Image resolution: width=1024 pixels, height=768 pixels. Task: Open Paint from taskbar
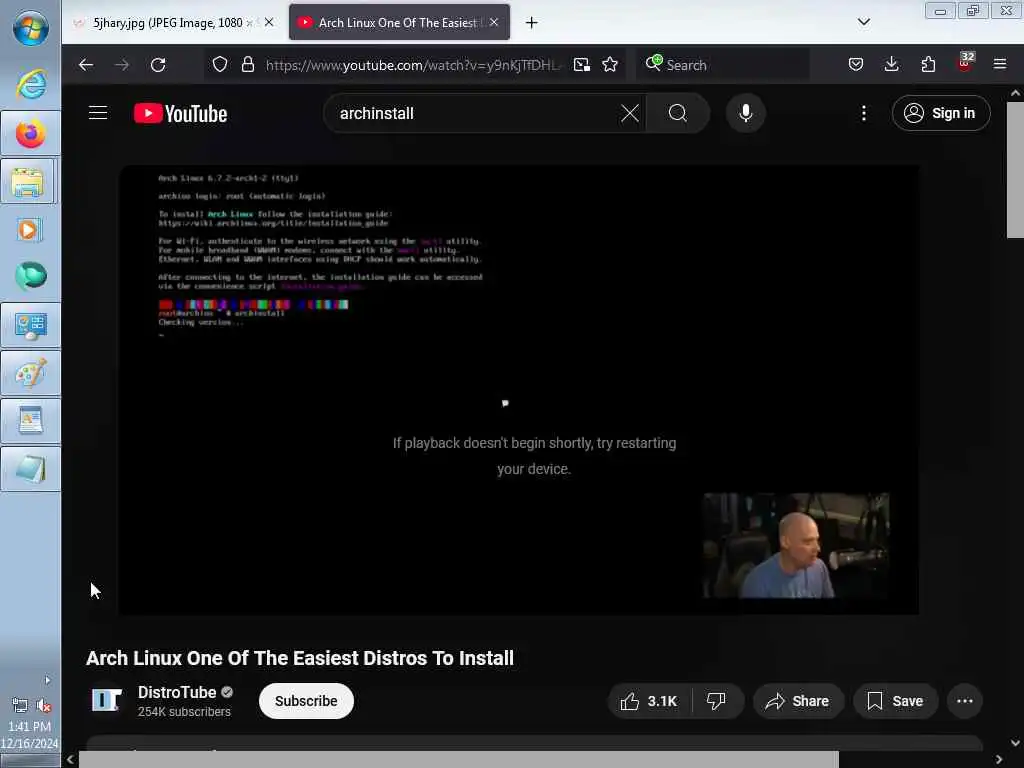pos(31,374)
